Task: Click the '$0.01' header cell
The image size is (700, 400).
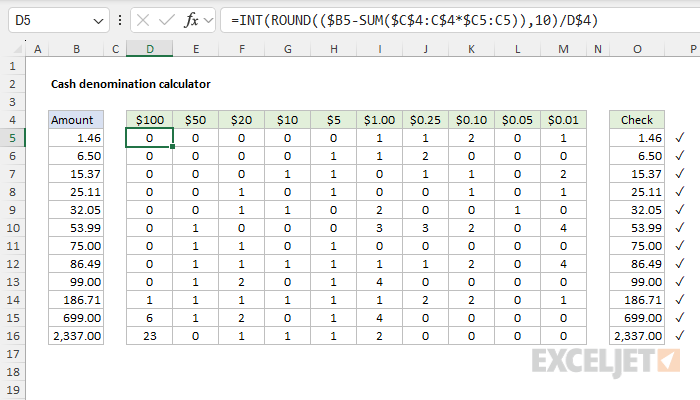Action: coord(563,120)
